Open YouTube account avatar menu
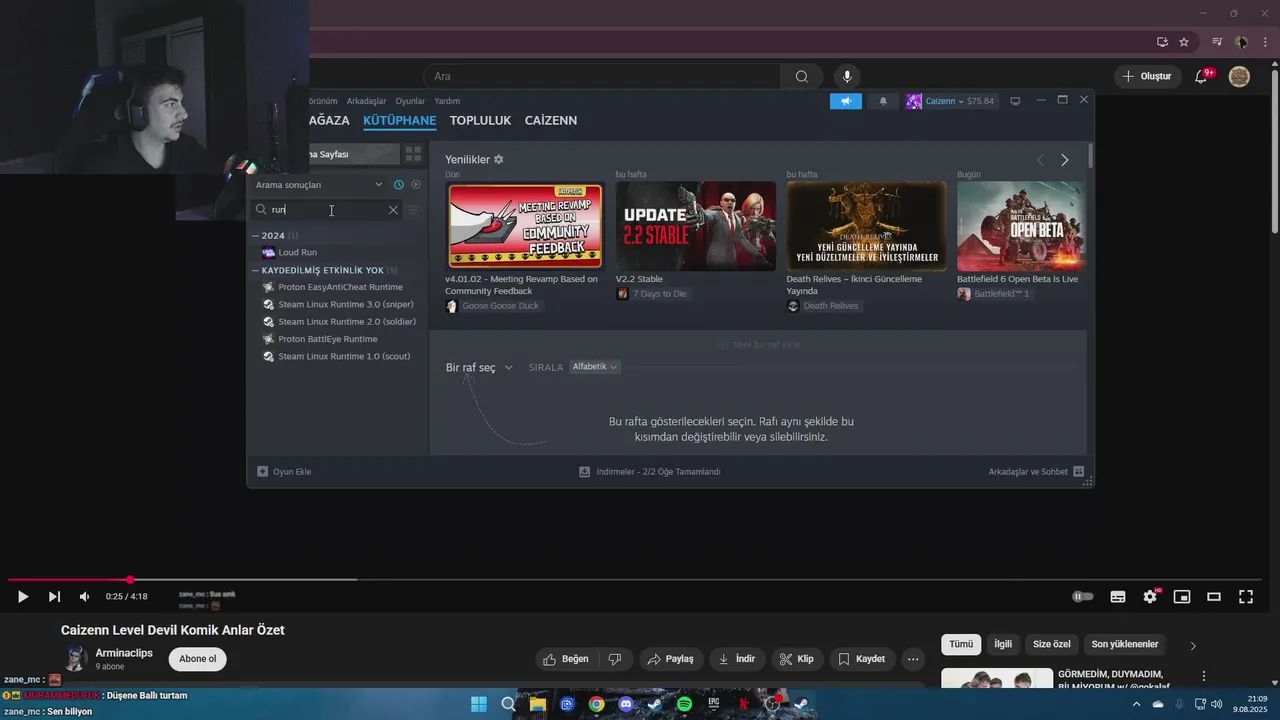This screenshot has height=720, width=1280. pos(1239,76)
